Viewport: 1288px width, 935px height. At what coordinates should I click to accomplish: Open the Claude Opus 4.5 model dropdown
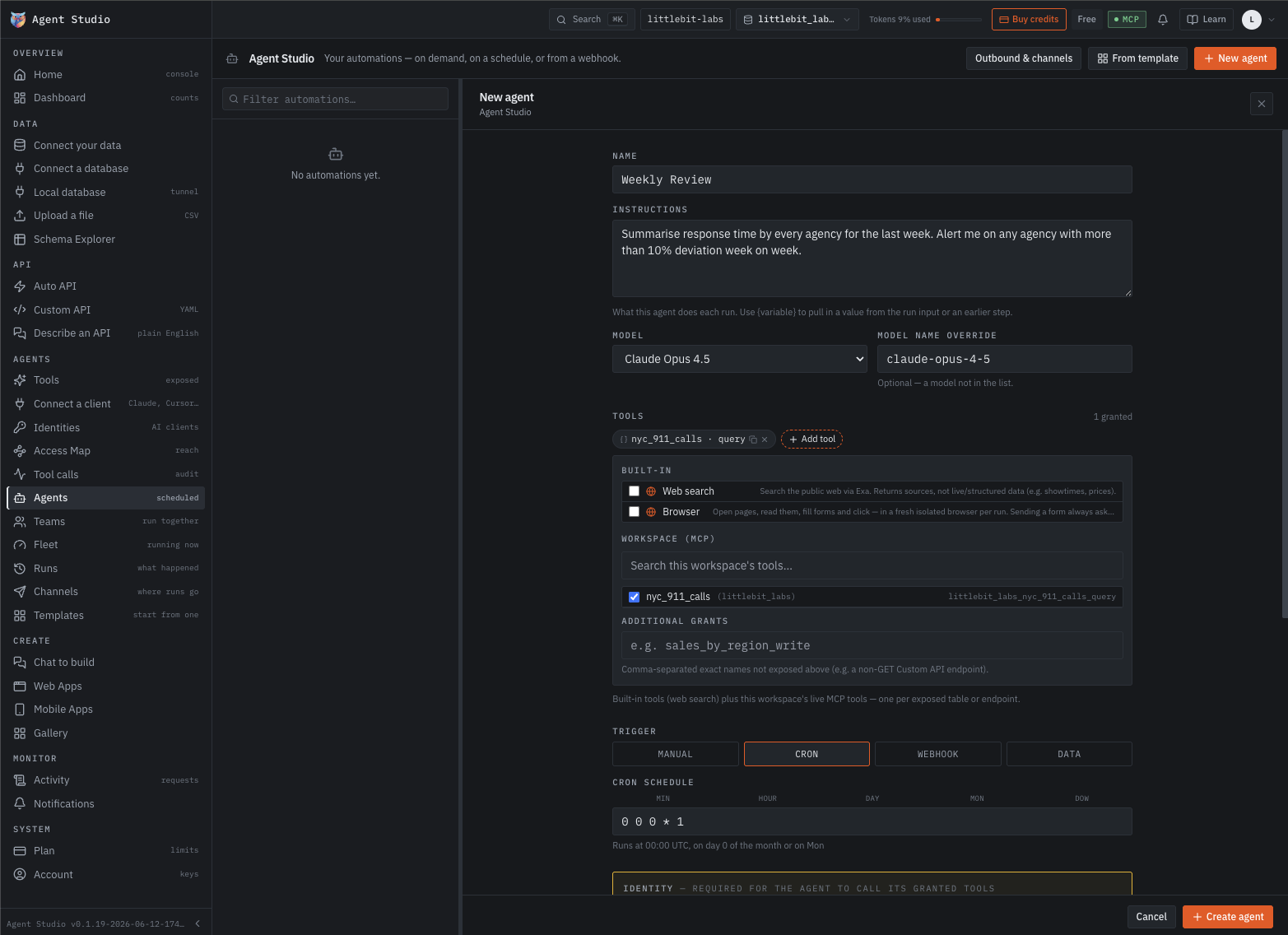[x=740, y=359]
